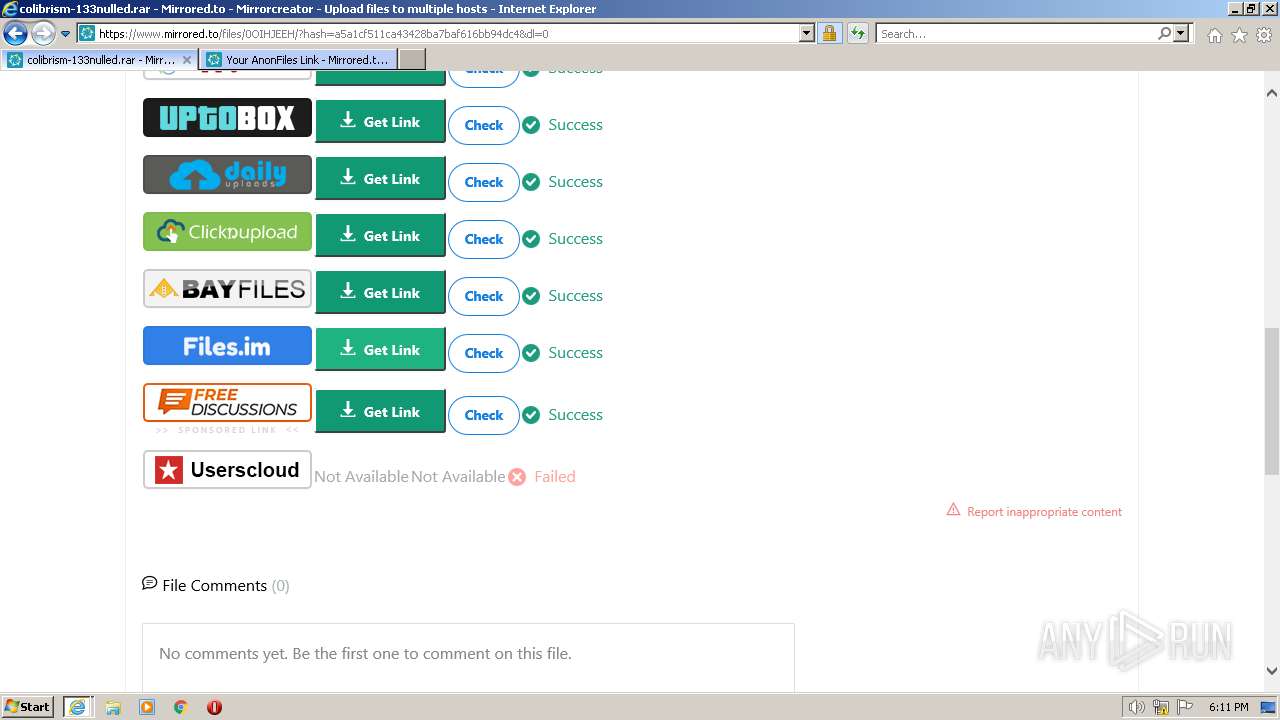1280x720 pixels.
Task: Click Internet Explorer taskbar icon
Action: click(x=77, y=707)
